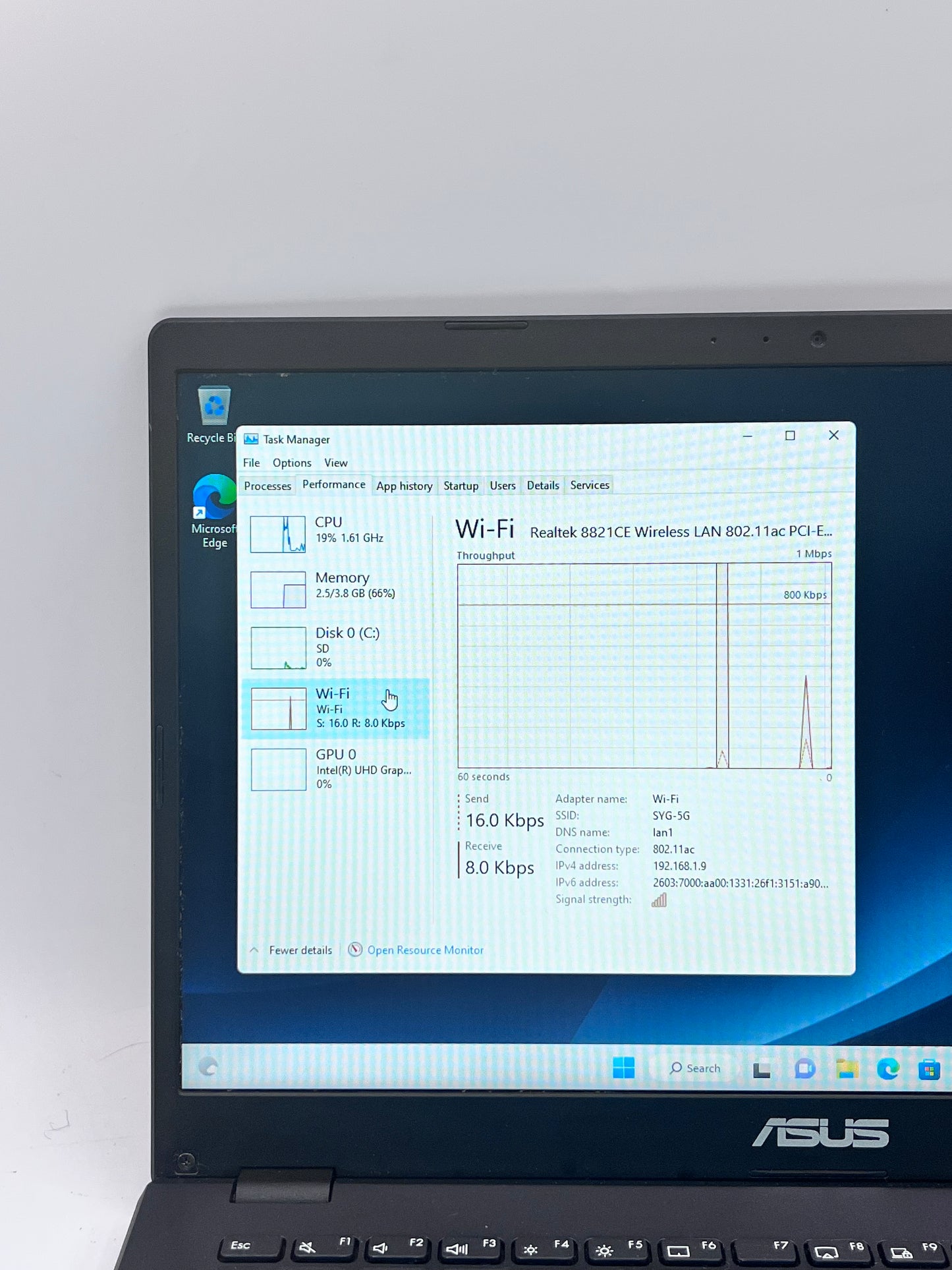Screen dimensions: 952x1270
Task: Click the SSID value SYG-5G
Action: coord(671,816)
